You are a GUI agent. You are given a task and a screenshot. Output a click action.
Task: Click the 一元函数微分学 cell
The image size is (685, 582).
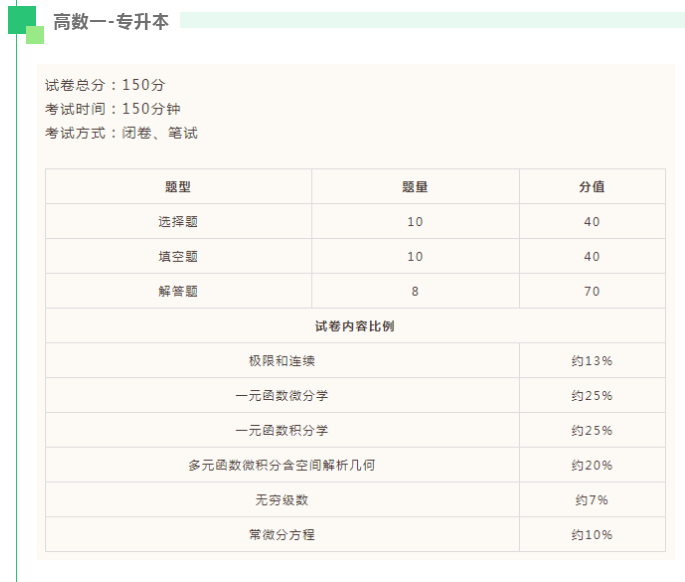[282, 396]
